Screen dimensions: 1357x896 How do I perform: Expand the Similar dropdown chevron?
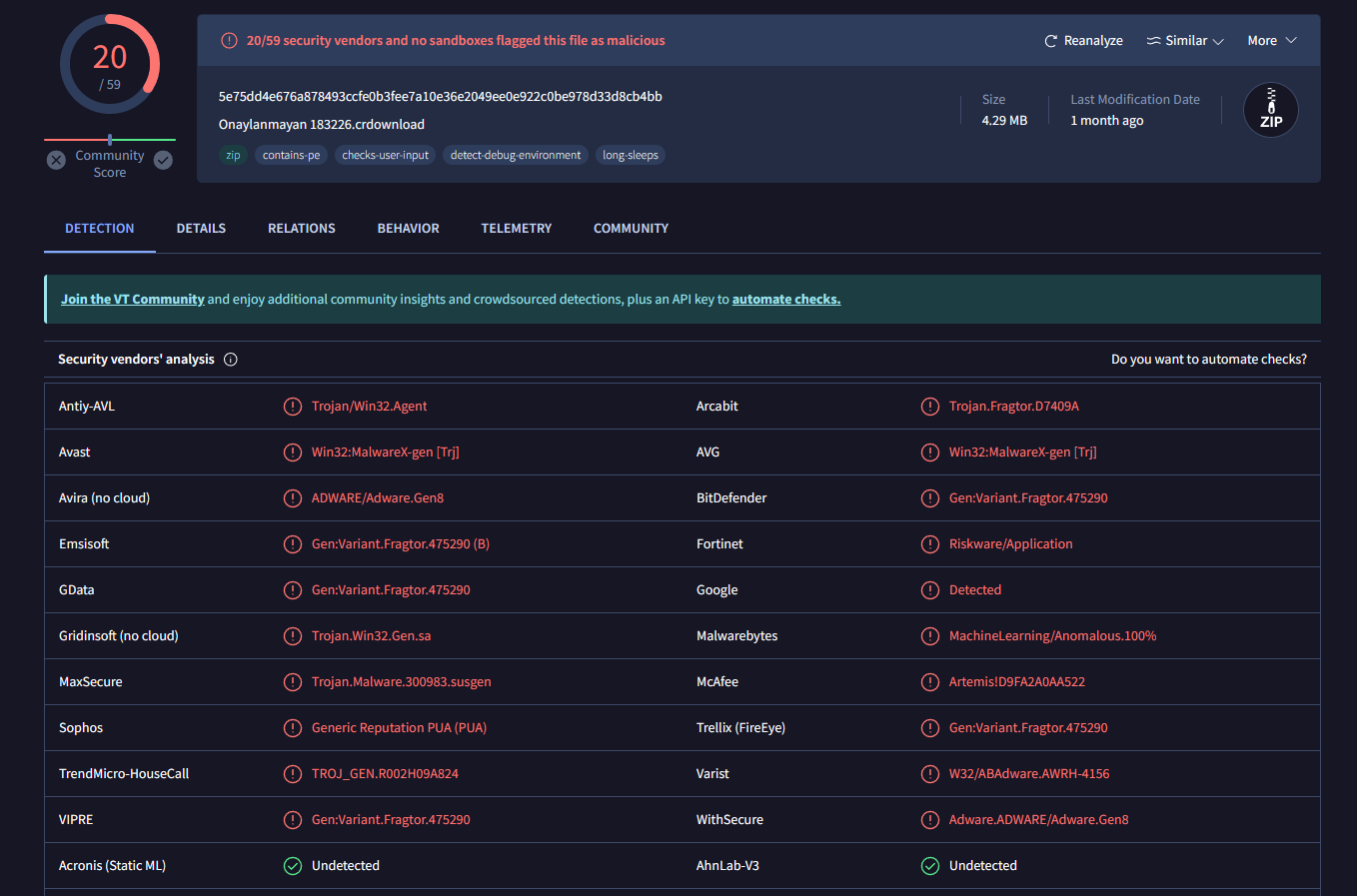tap(1218, 42)
